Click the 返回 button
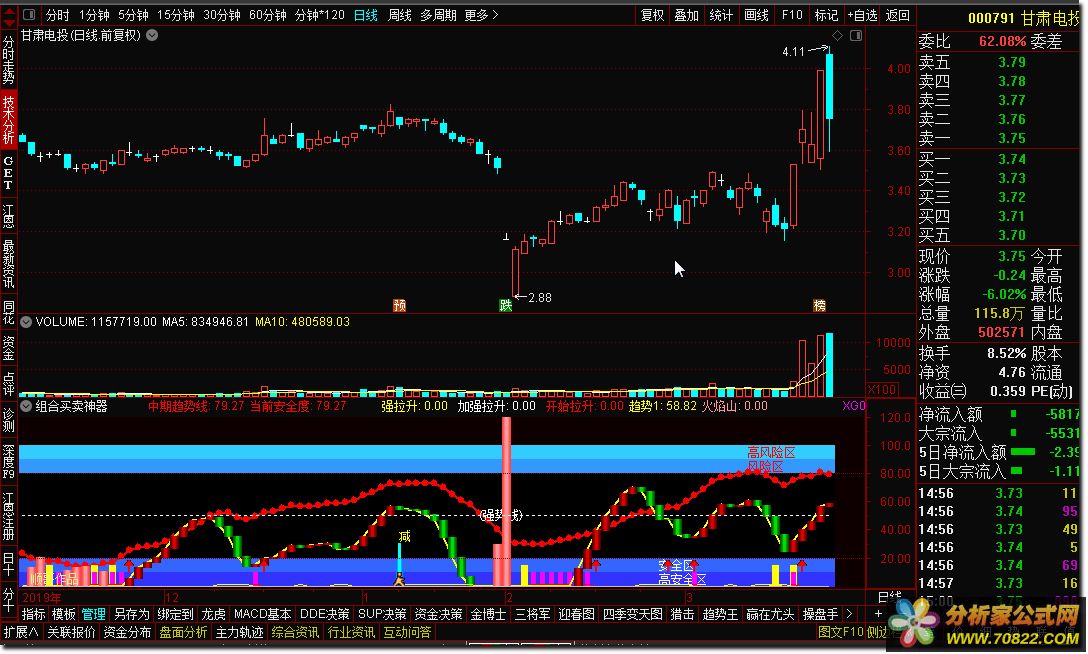Image resolution: width=1088 pixels, height=654 pixels. pyautogui.click(x=898, y=15)
